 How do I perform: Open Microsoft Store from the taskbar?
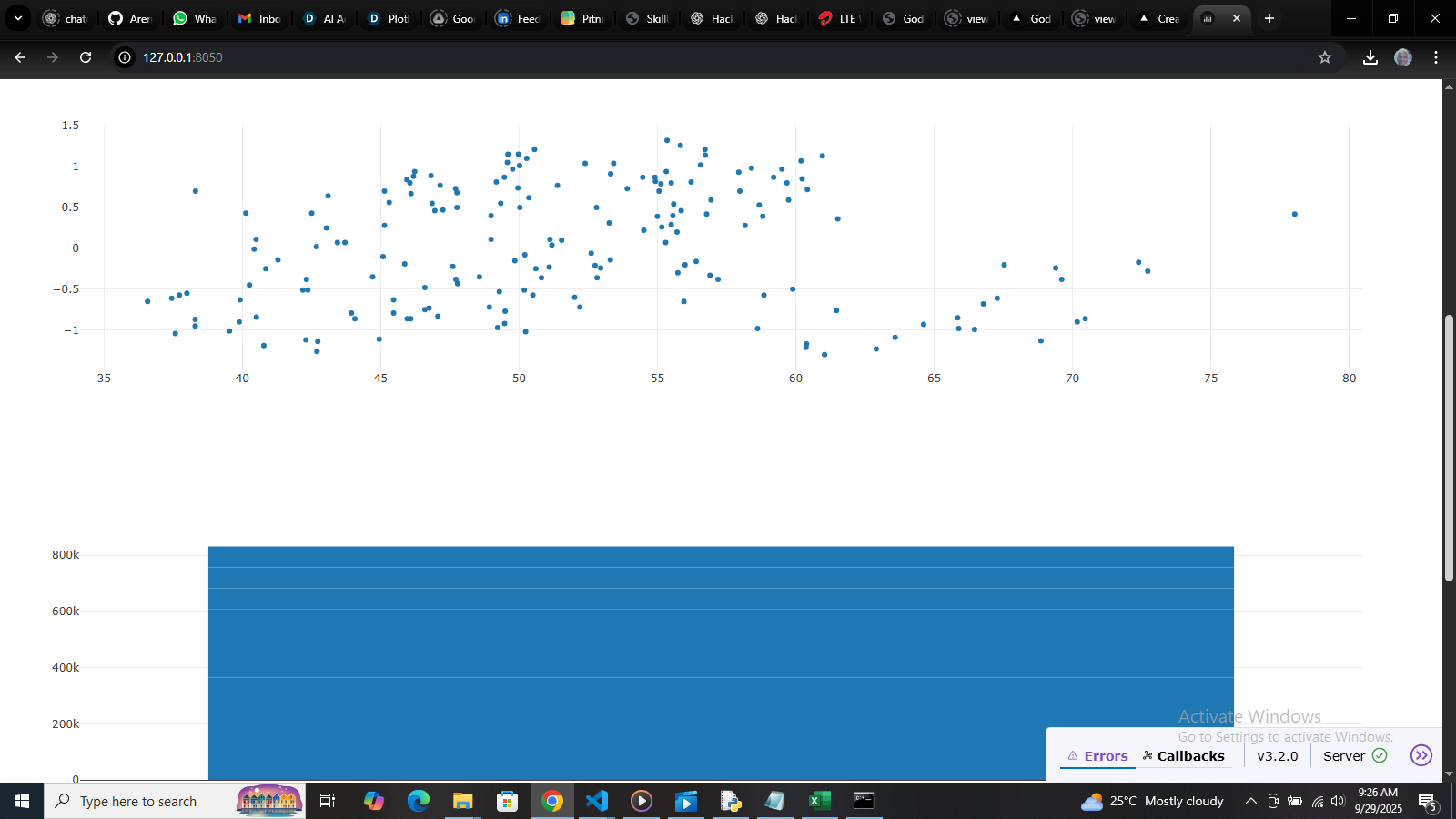507,801
